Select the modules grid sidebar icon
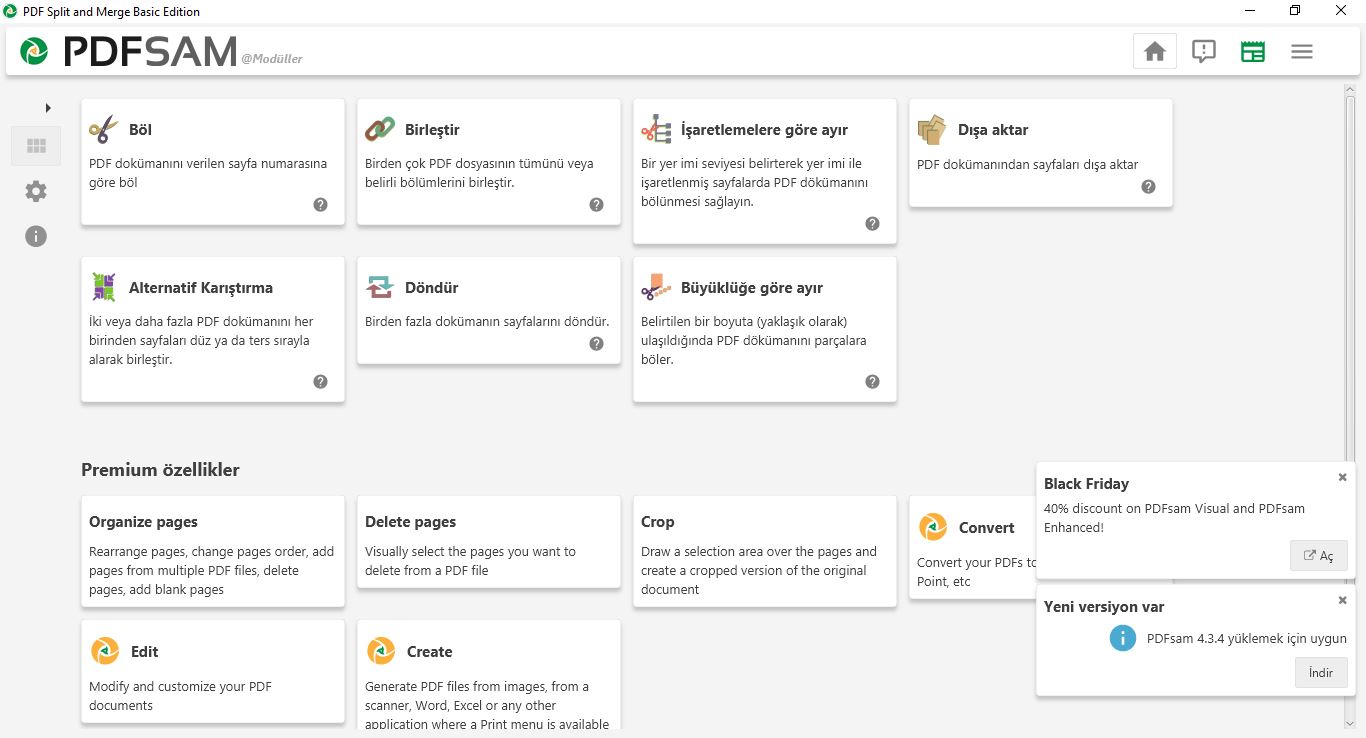This screenshot has height=738, width=1366. pyautogui.click(x=36, y=146)
